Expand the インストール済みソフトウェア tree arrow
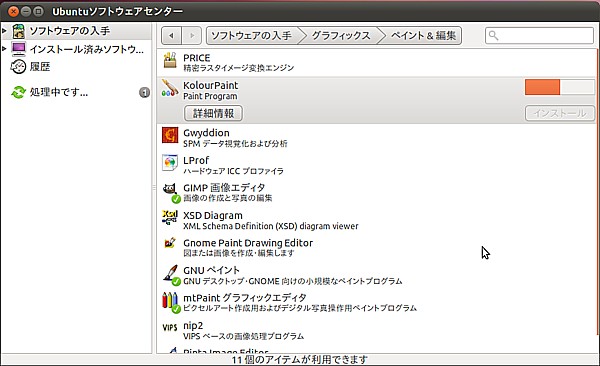This screenshot has width=600, height=366. pos(4,49)
